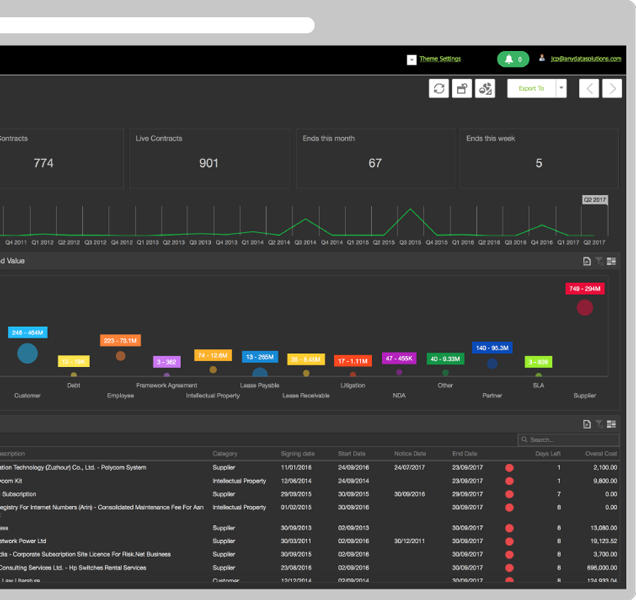This screenshot has width=636, height=600.
Task: Click export icon in the Value panel header
Action: point(587,261)
